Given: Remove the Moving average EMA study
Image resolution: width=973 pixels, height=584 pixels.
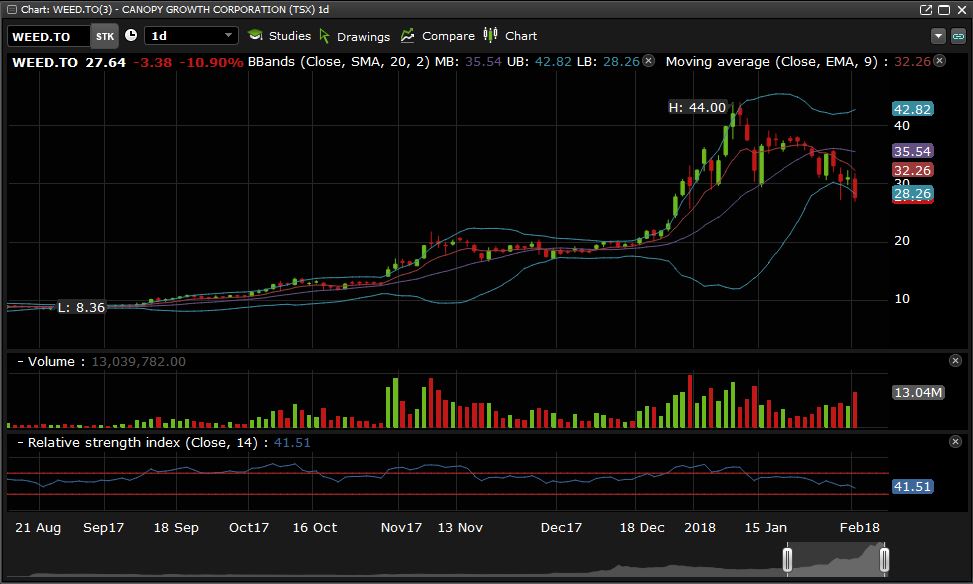Looking at the screenshot, I should click(939, 61).
